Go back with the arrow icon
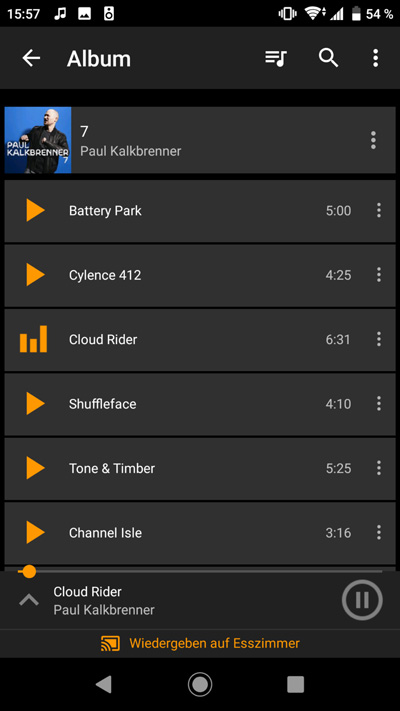This screenshot has height=711, width=400. click(31, 58)
